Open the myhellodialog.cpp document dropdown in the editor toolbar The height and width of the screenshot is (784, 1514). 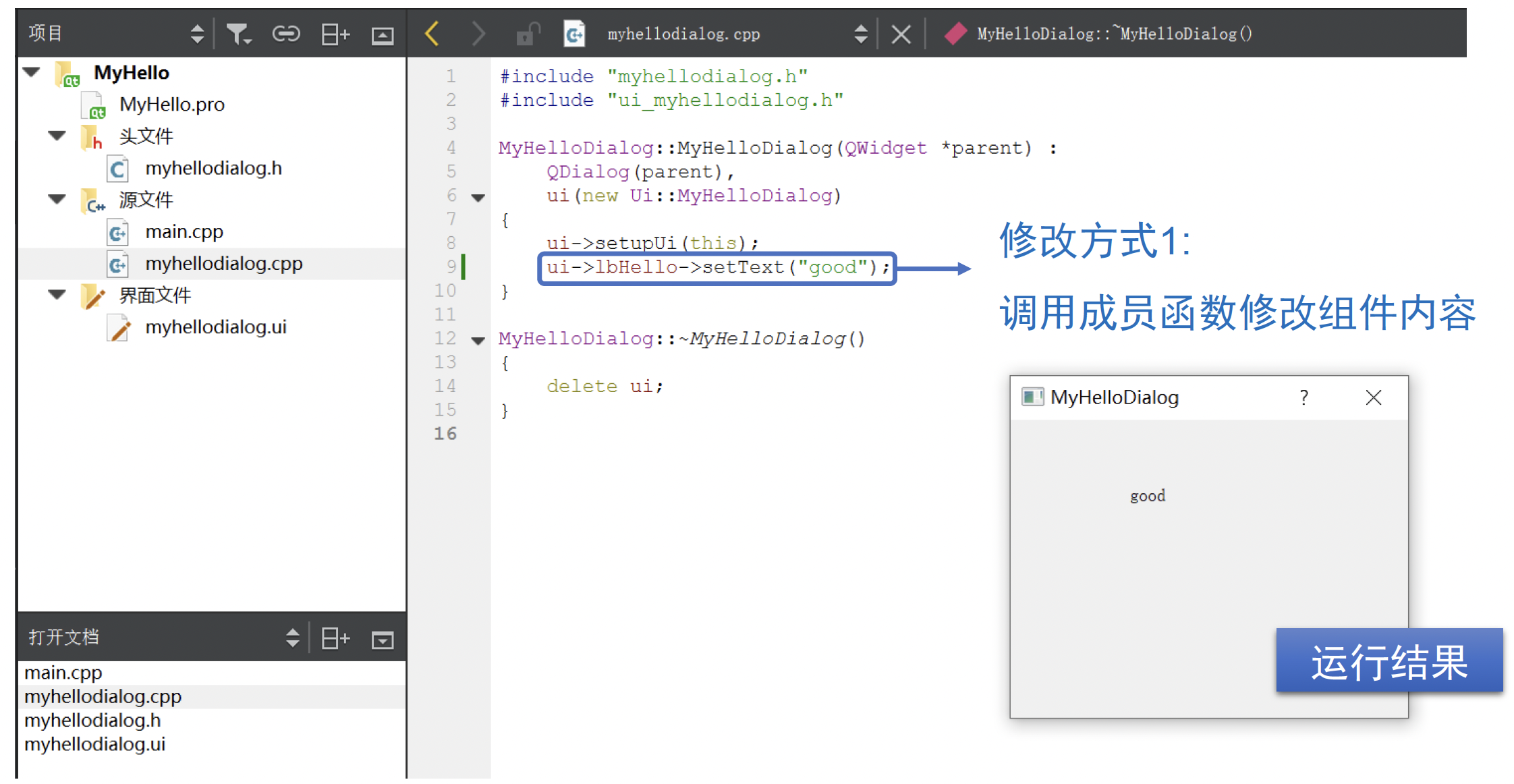[x=860, y=34]
